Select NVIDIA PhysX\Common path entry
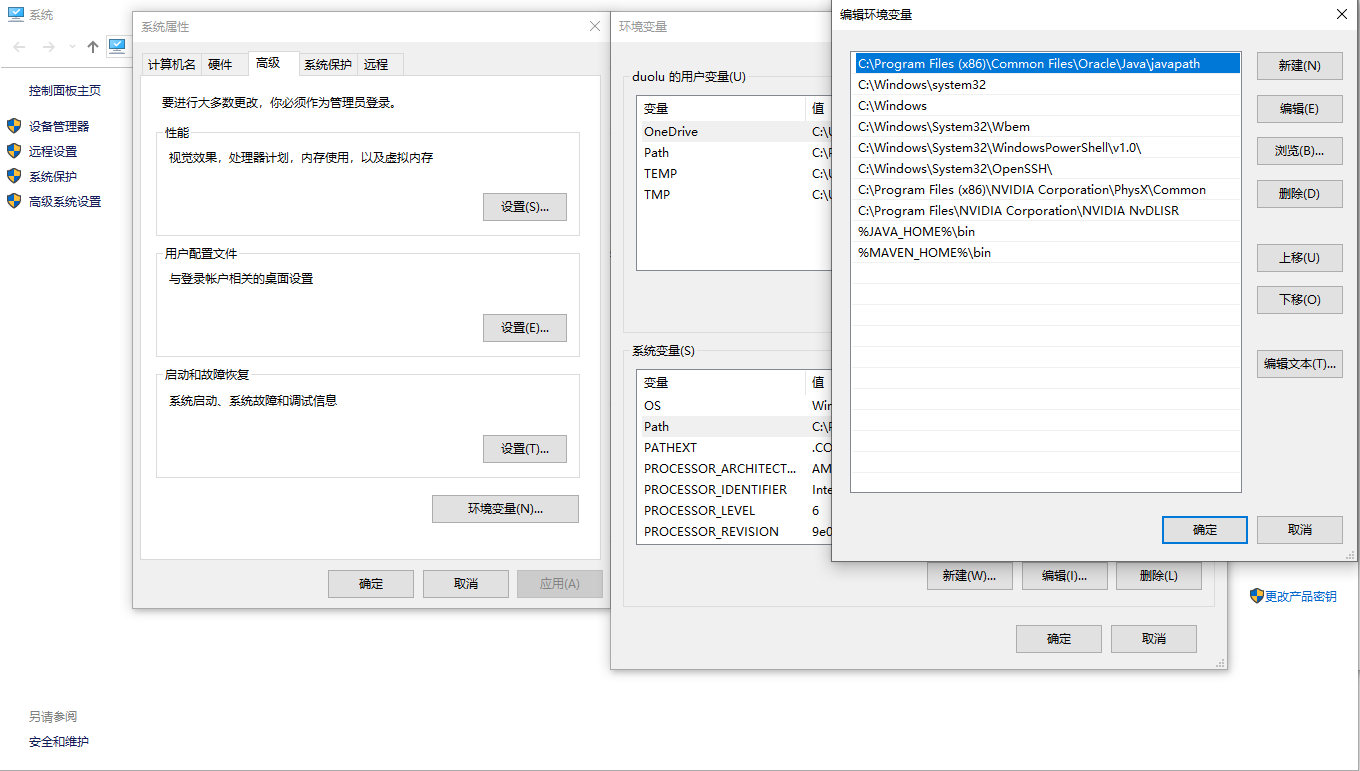1360x771 pixels. [x=1046, y=189]
